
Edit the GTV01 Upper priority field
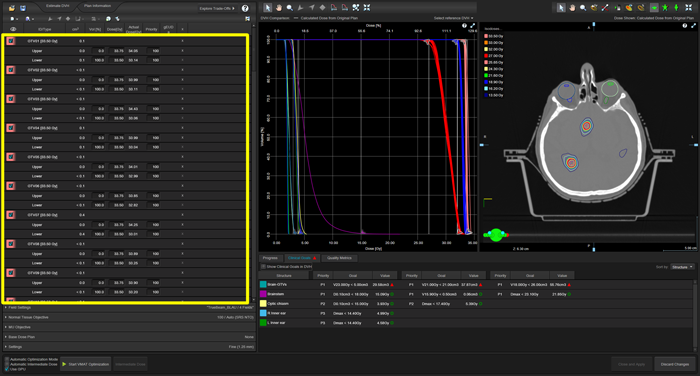(x=154, y=51)
